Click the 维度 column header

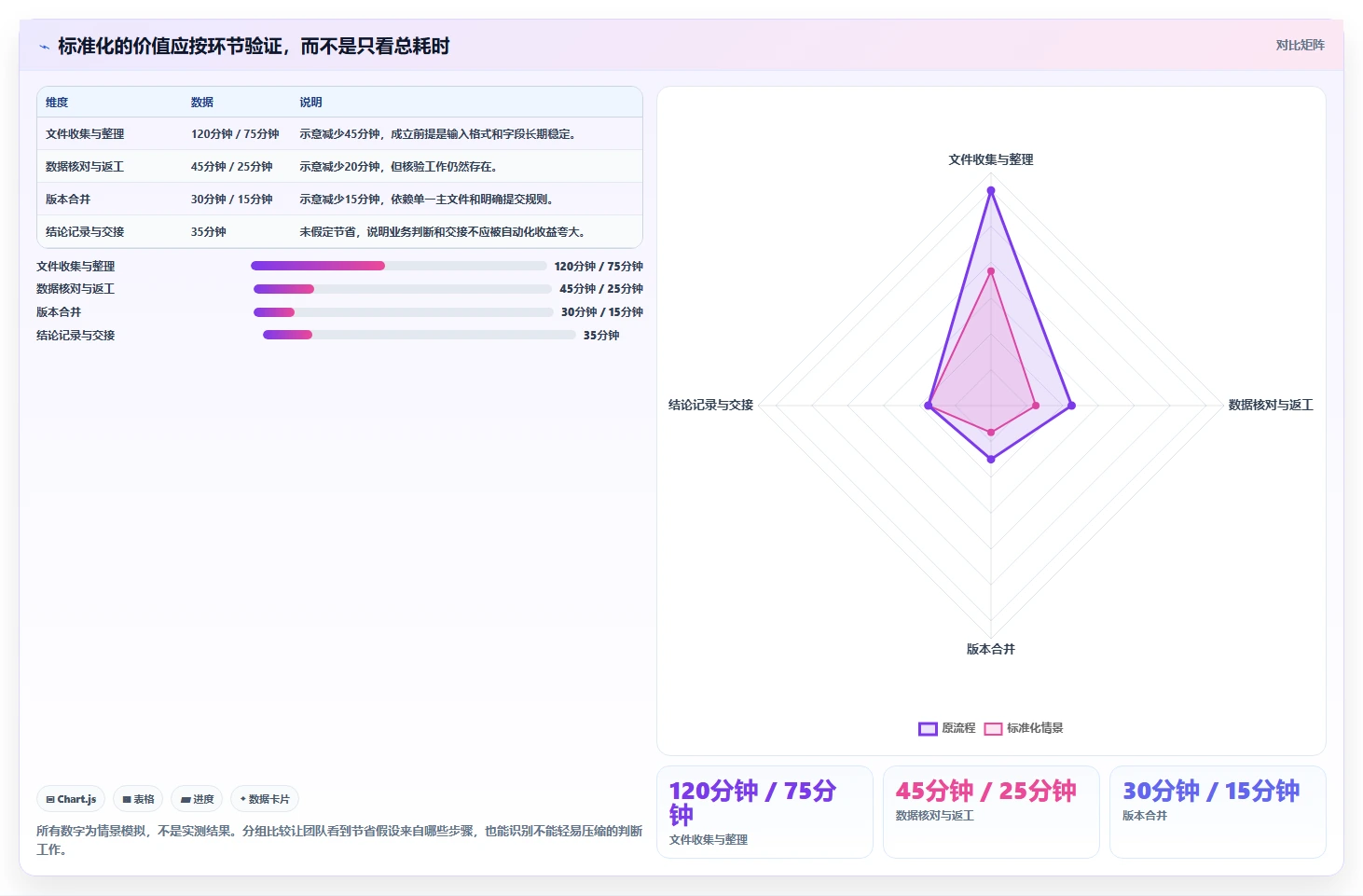tap(57, 103)
